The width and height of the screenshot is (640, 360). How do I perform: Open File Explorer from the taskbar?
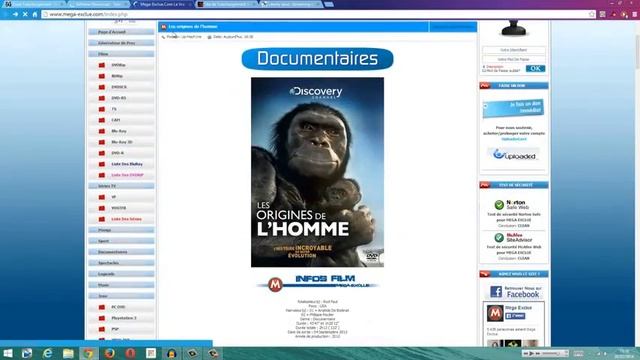pyautogui.click(x=68, y=353)
